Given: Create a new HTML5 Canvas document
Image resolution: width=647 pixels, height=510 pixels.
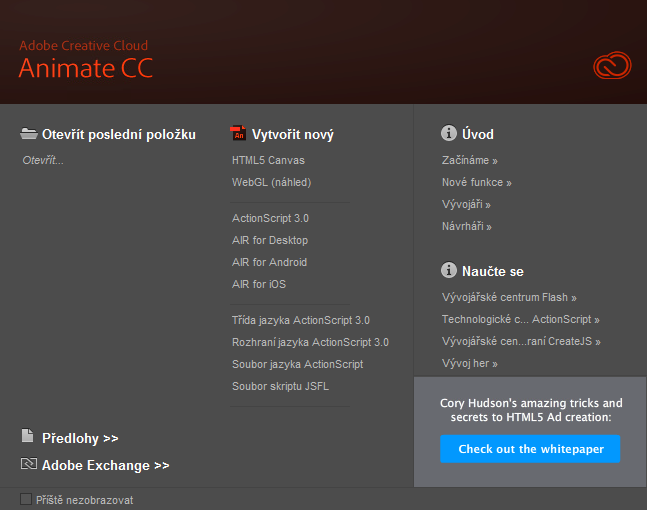Looking at the screenshot, I should click(x=268, y=160).
